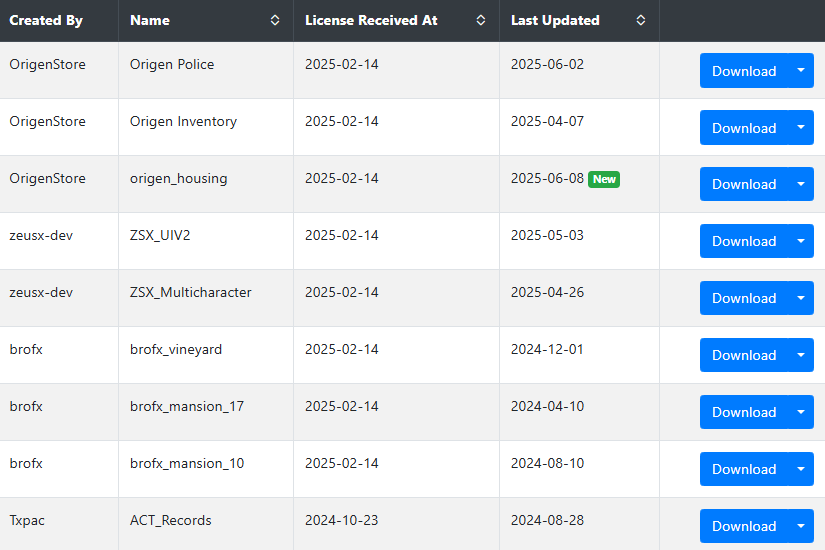Download the ZSX_UIV2 asset
The height and width of the screenshot is (550, 825).
(x=744, y=241)
